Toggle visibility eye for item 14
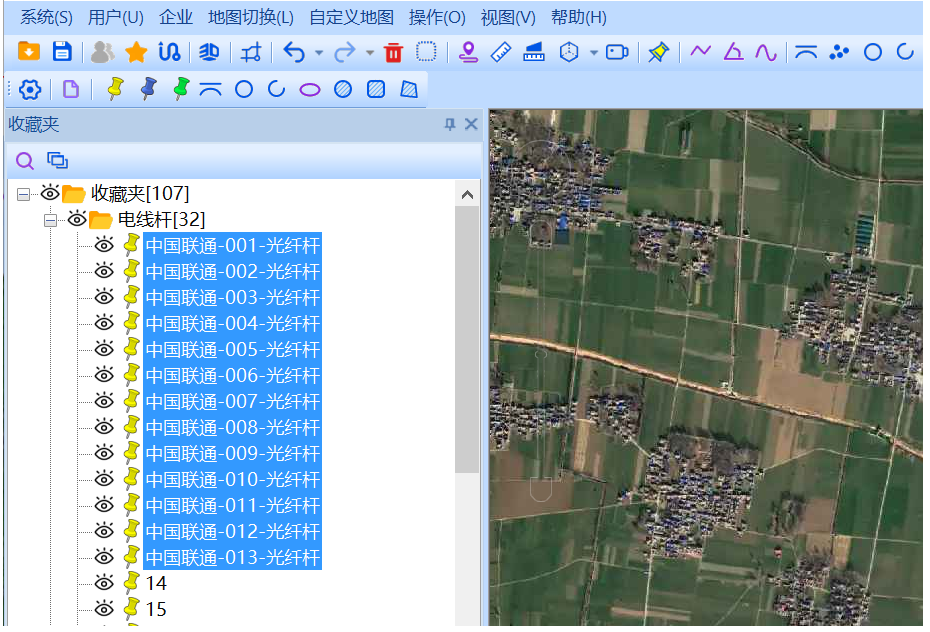Image resolution: width=930 pixels, height=632 pixels. point(104,583)
